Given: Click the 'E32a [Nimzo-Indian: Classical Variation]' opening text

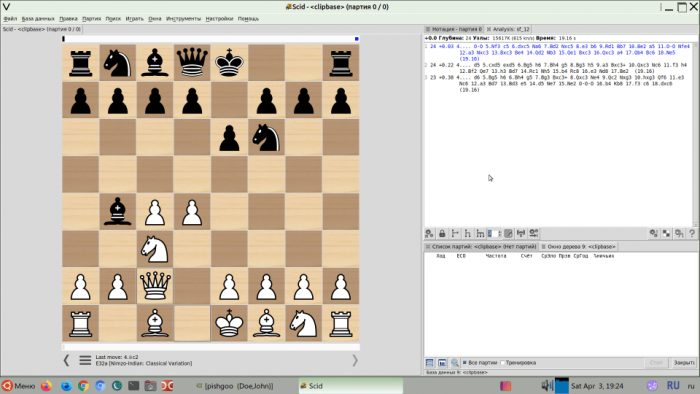Looking at the screenshot, I should pyautogui.click(x=144, y=364).
